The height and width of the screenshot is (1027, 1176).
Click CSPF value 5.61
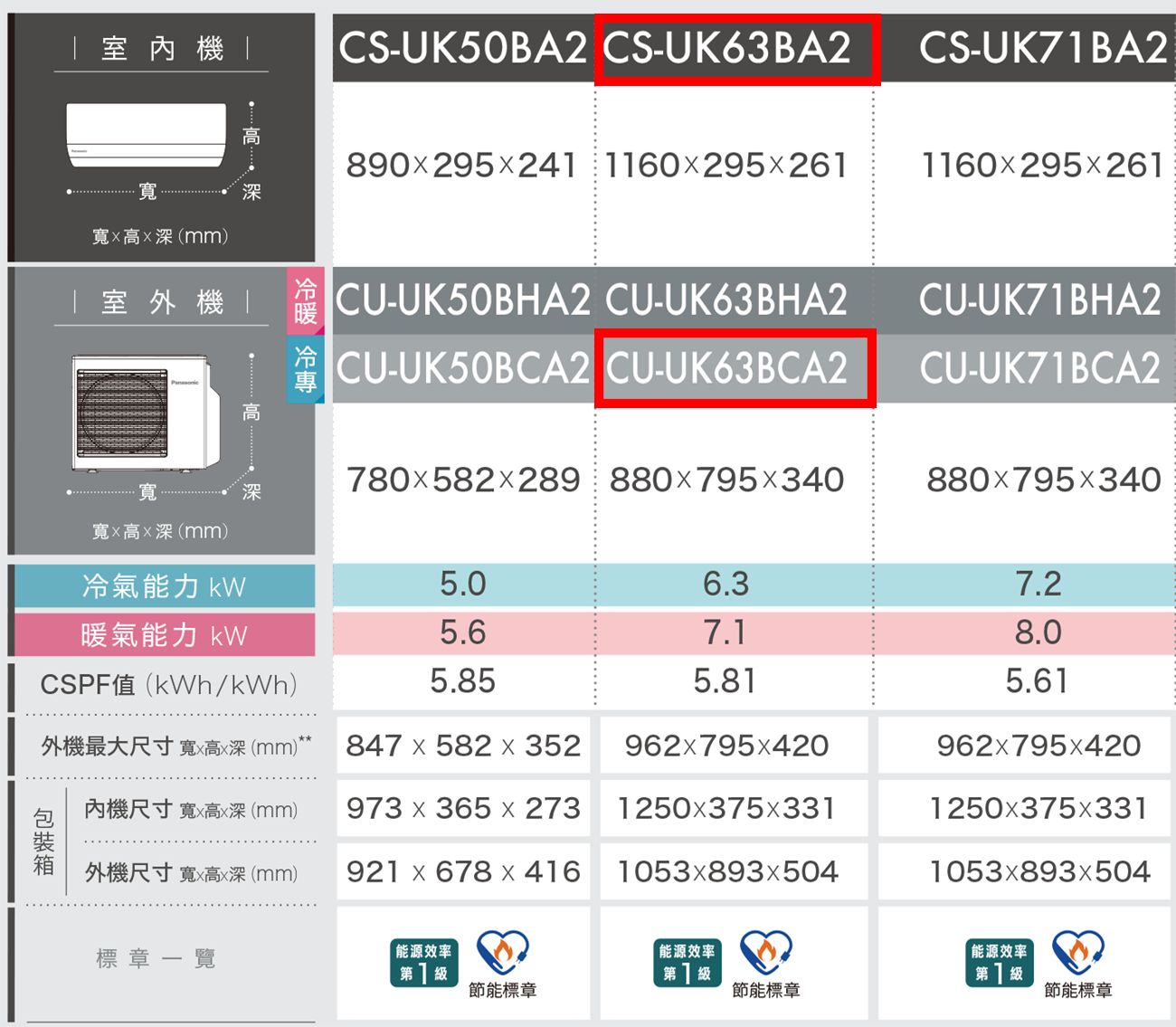pos(1037,681)
